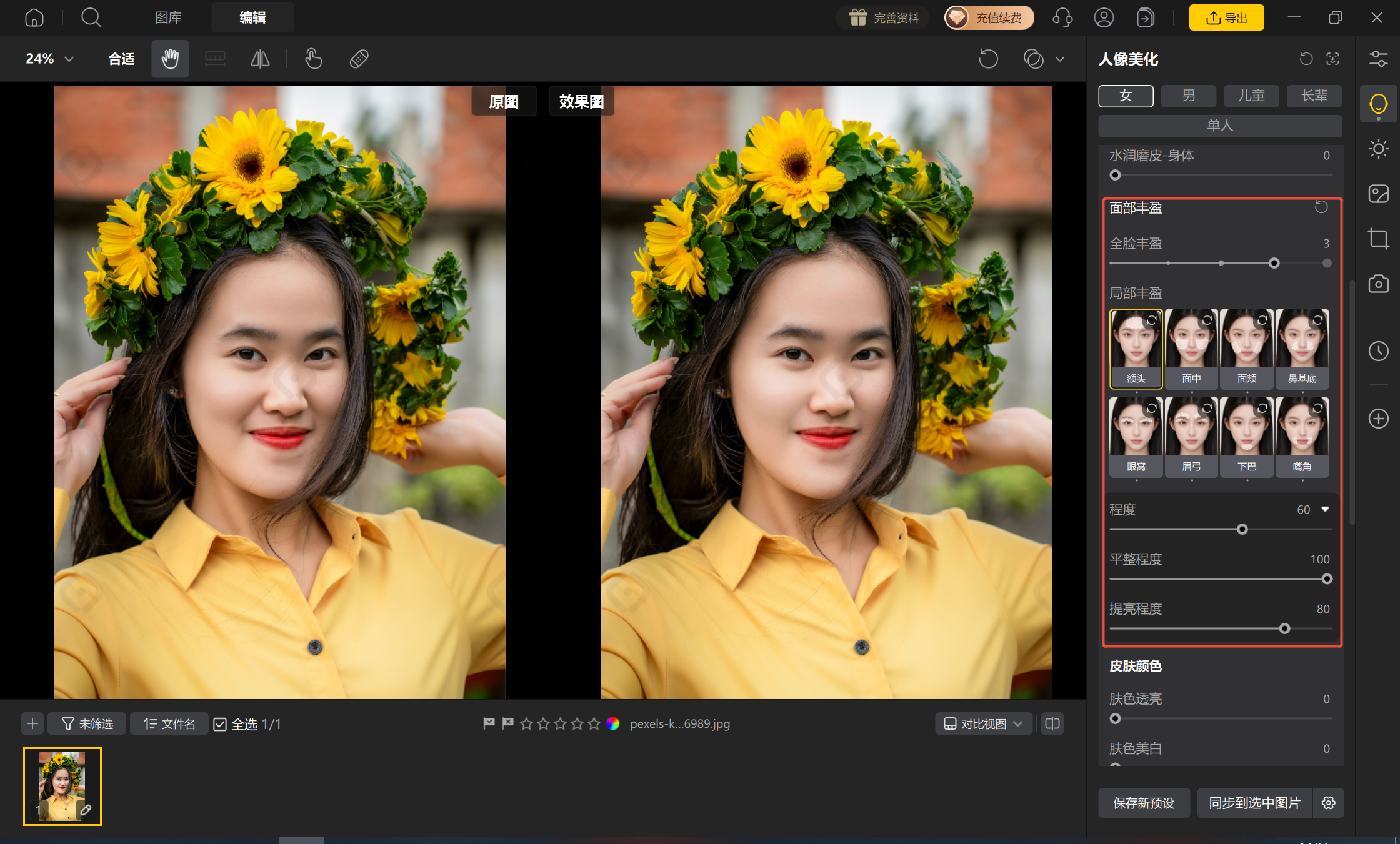Open the background image panel icon
The image size is (1400, 844).
(1378, 194)
